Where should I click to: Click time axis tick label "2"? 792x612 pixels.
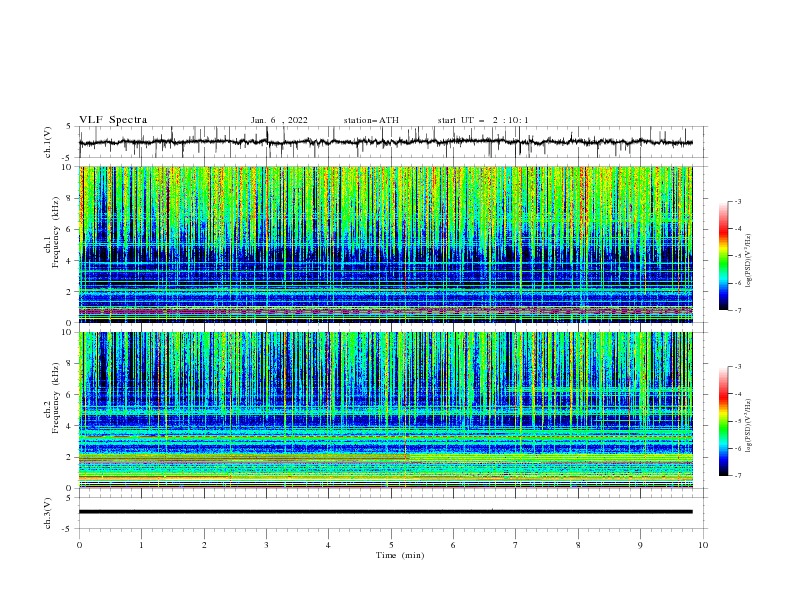point(204,545)
